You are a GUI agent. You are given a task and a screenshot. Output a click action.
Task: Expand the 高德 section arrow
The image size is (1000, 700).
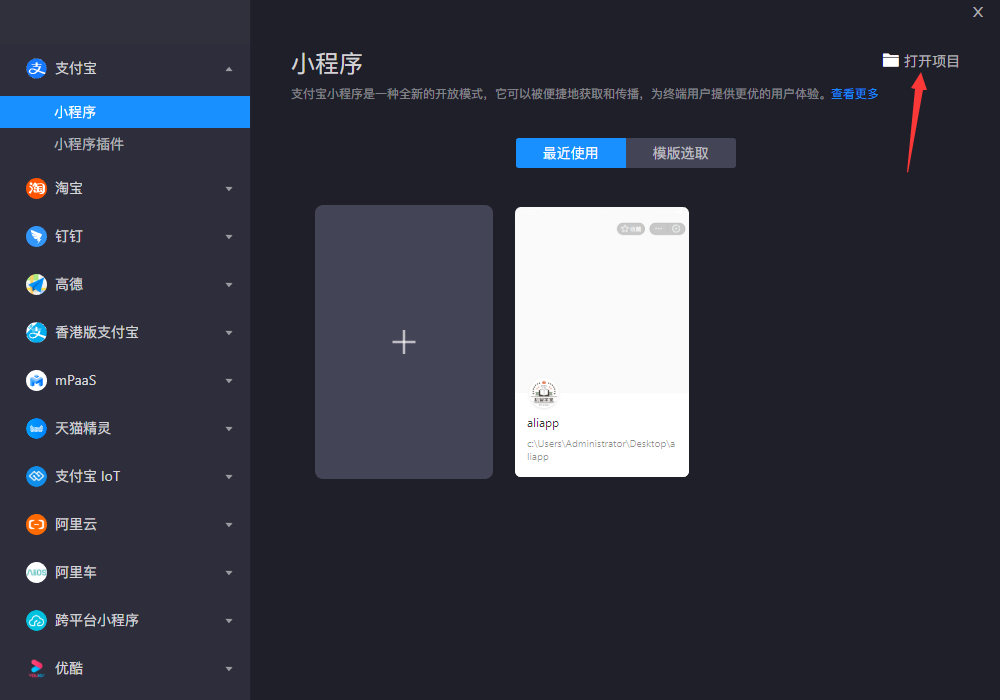(229, 285)
